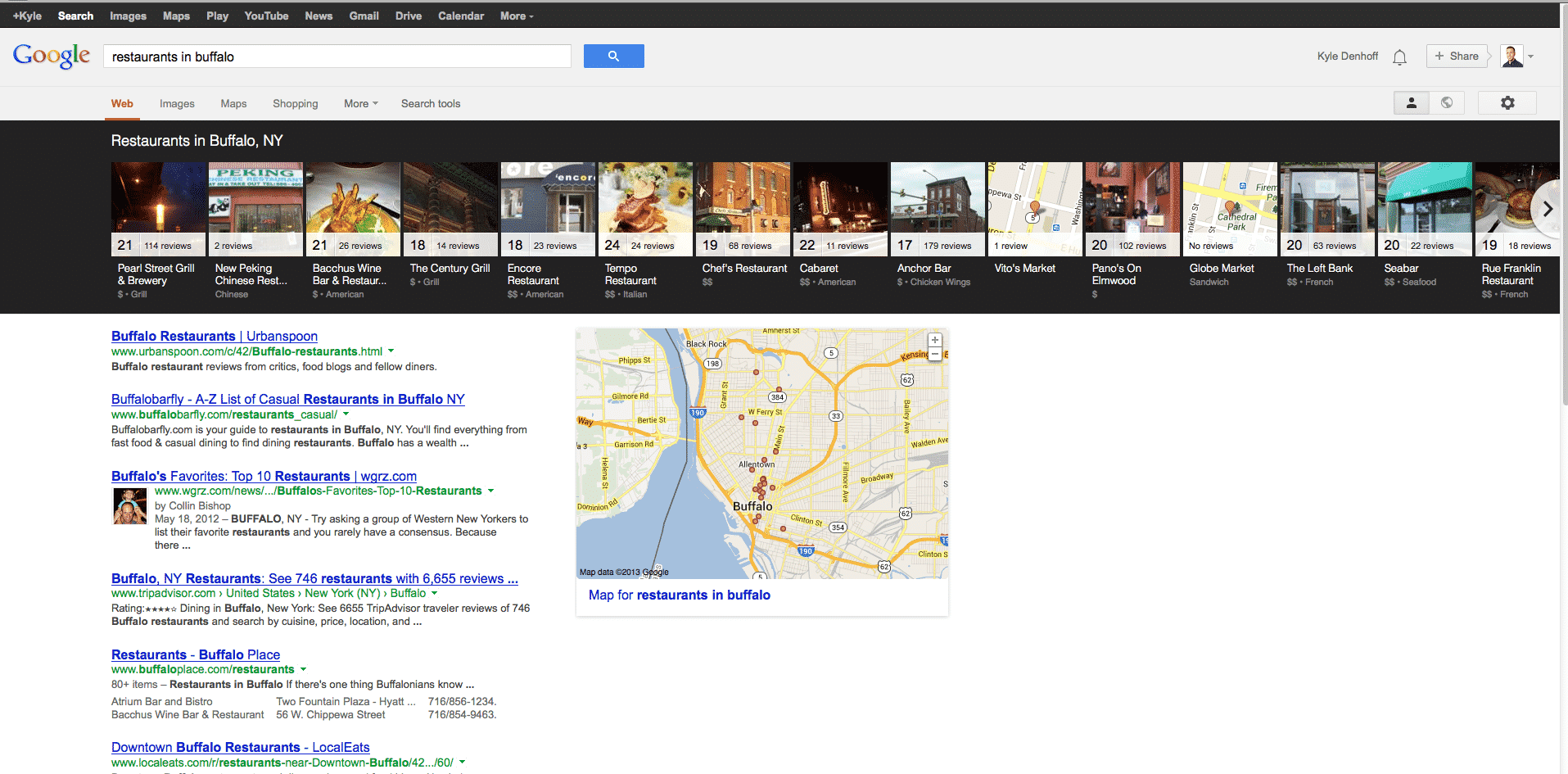Viewport: 1568px width, 774px height.
Task: Click the +Kyle profile link
Action: click(27, 16)
